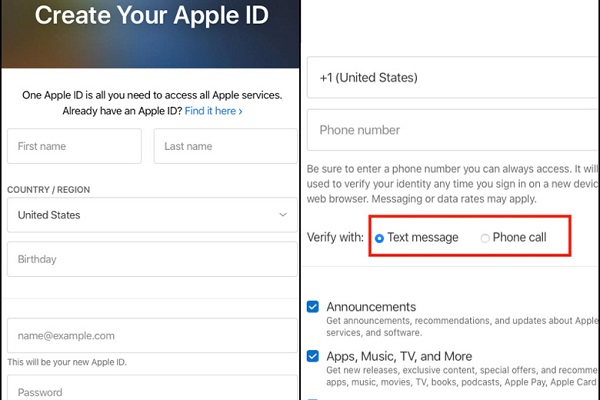This screenshot has height=400, width=600.
Task: Expand the United States chevron arrow
Action: [283, 215]
